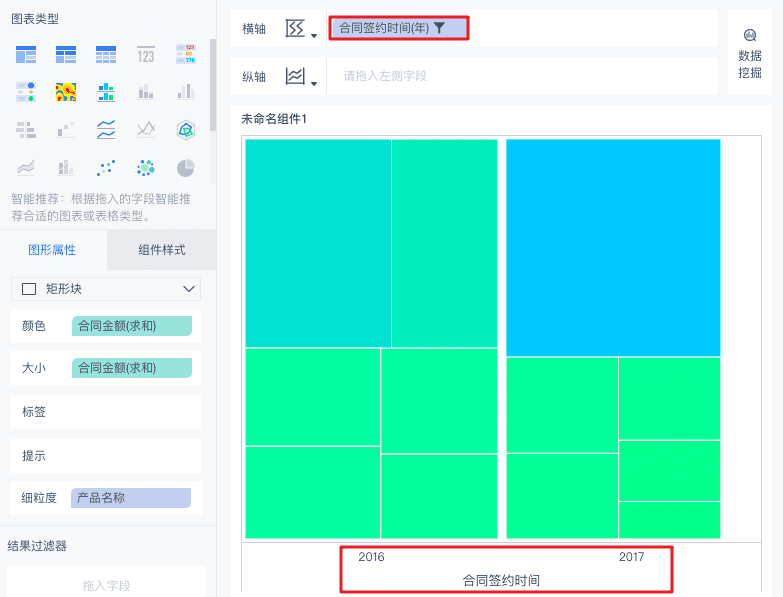This screenshot has height=597, width=783.
Task: Select the multi-series line chart type
Action: tap(146, 130)
